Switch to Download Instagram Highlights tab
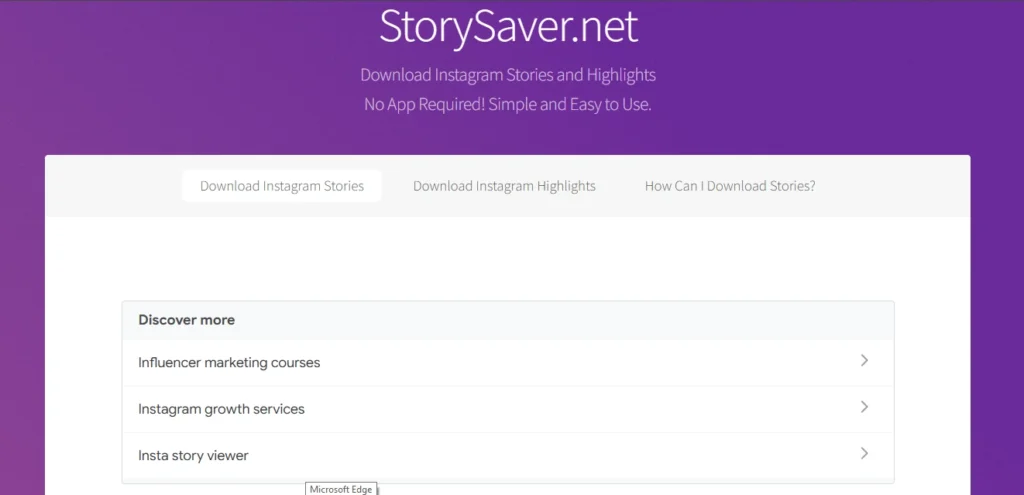Screen dimensions: 1024x495 pos(504,186)
